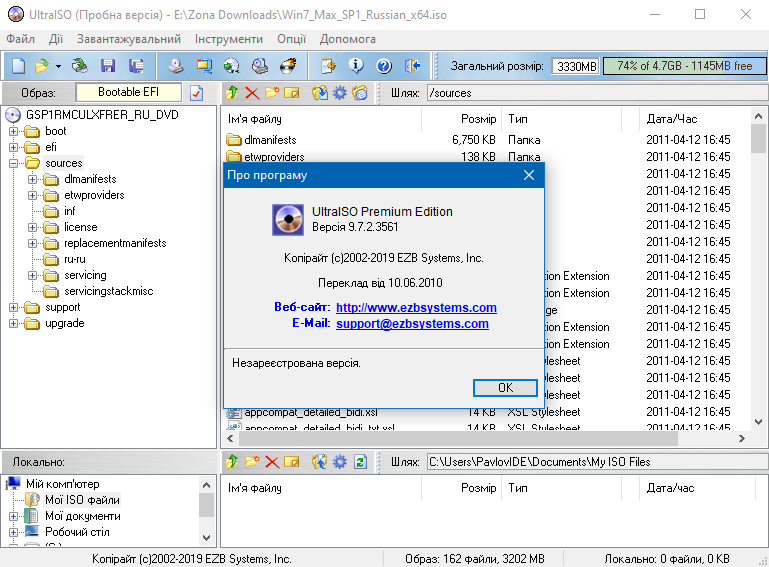
Task: Go up one level in image pane
Action: coord(232,92)
